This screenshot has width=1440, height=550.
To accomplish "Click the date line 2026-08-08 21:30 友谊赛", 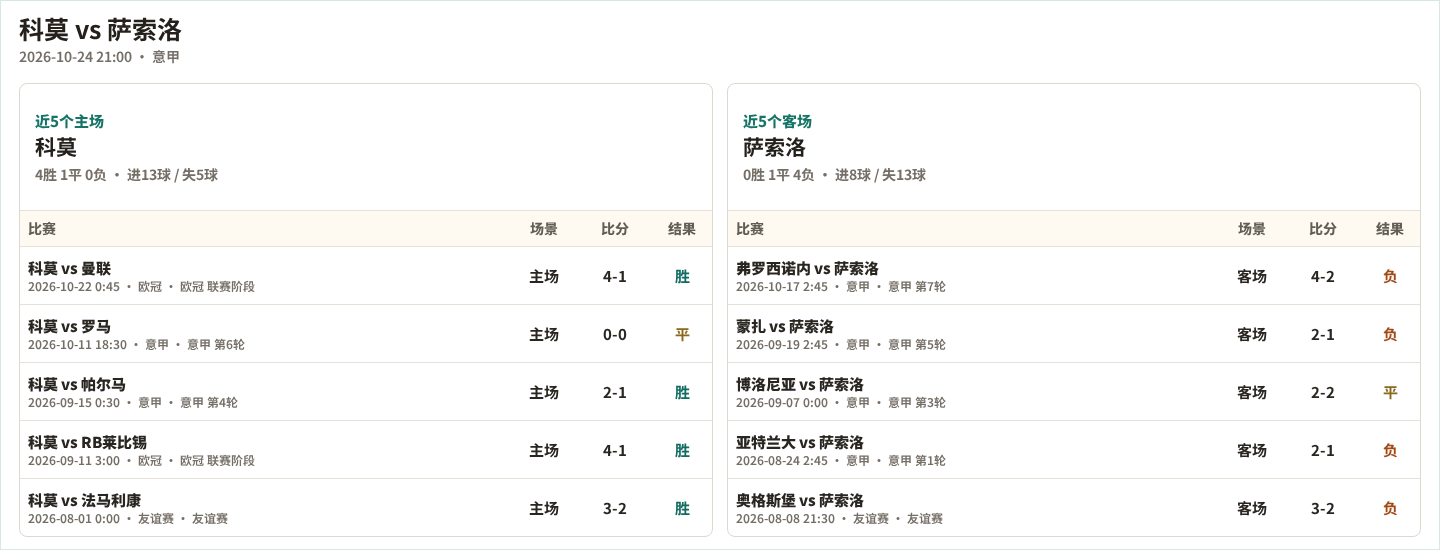I will (840, 519).
